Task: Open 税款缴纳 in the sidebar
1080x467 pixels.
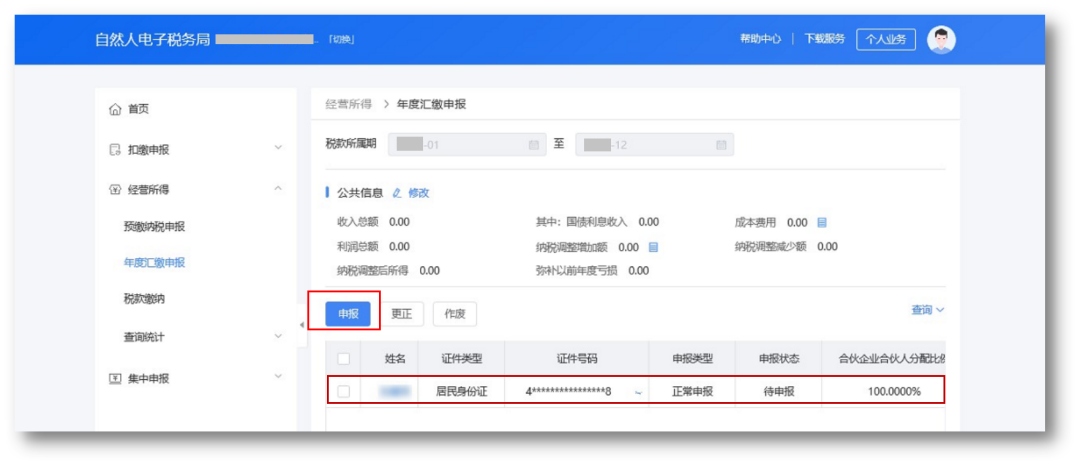Action: (144, 299)
